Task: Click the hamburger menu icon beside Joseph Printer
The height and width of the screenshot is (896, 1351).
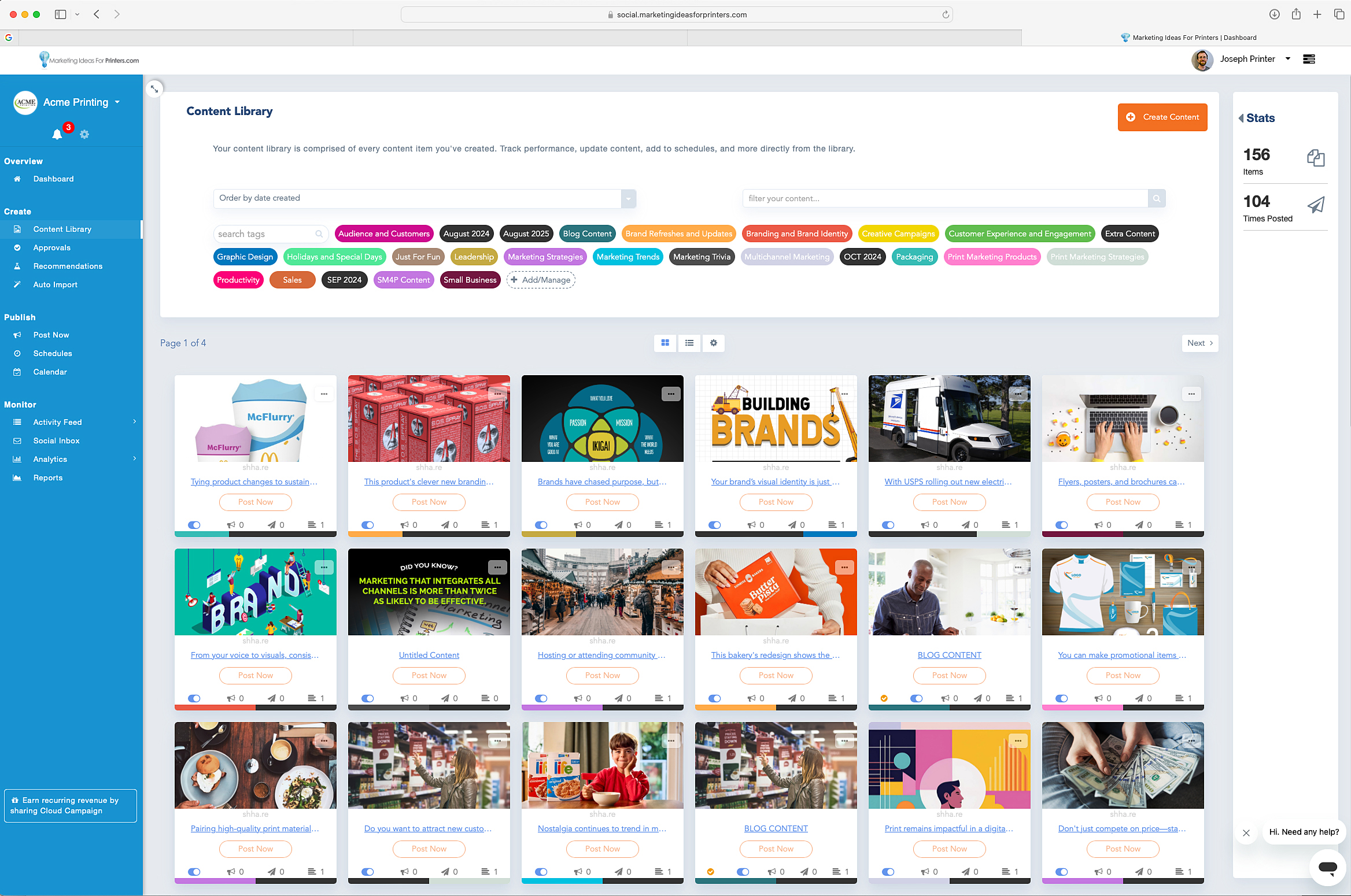Action: pos(1309,59)
